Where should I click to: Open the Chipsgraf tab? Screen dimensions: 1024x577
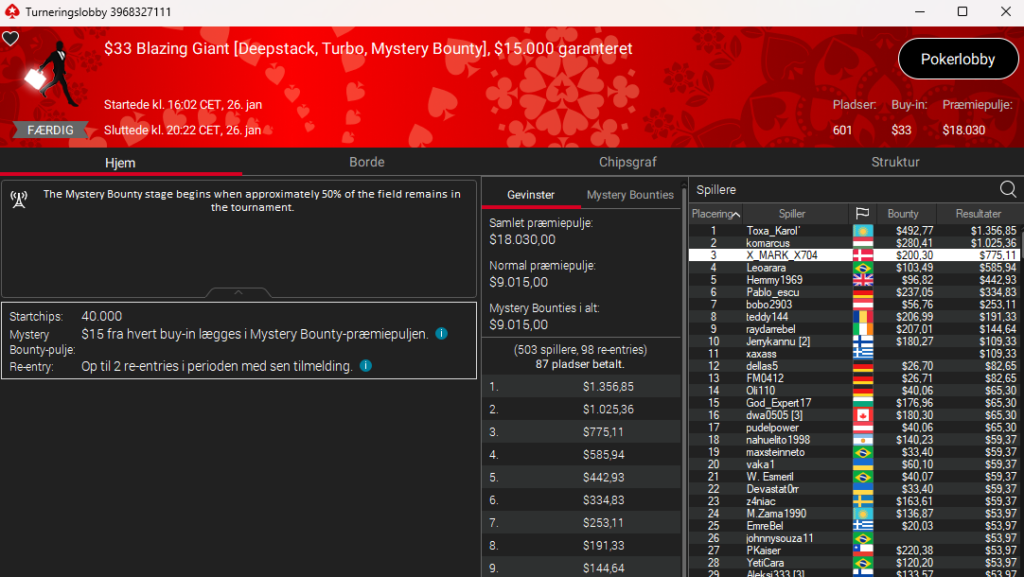[628, 162]
